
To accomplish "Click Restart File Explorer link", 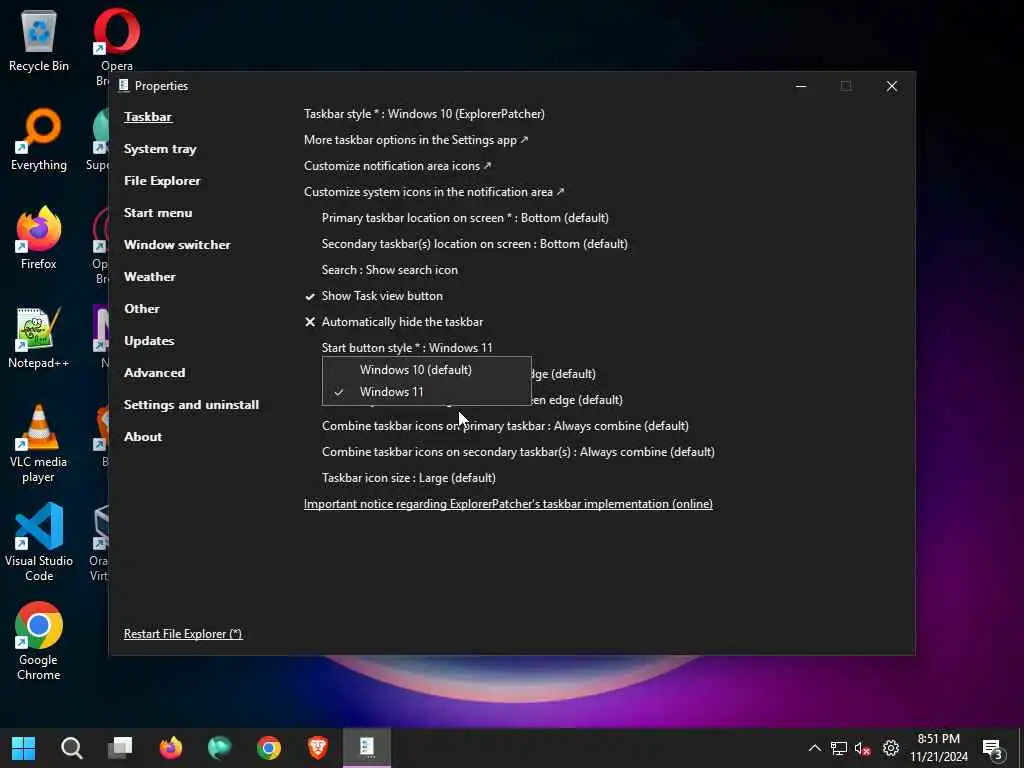I will click(x=183, y=634).
